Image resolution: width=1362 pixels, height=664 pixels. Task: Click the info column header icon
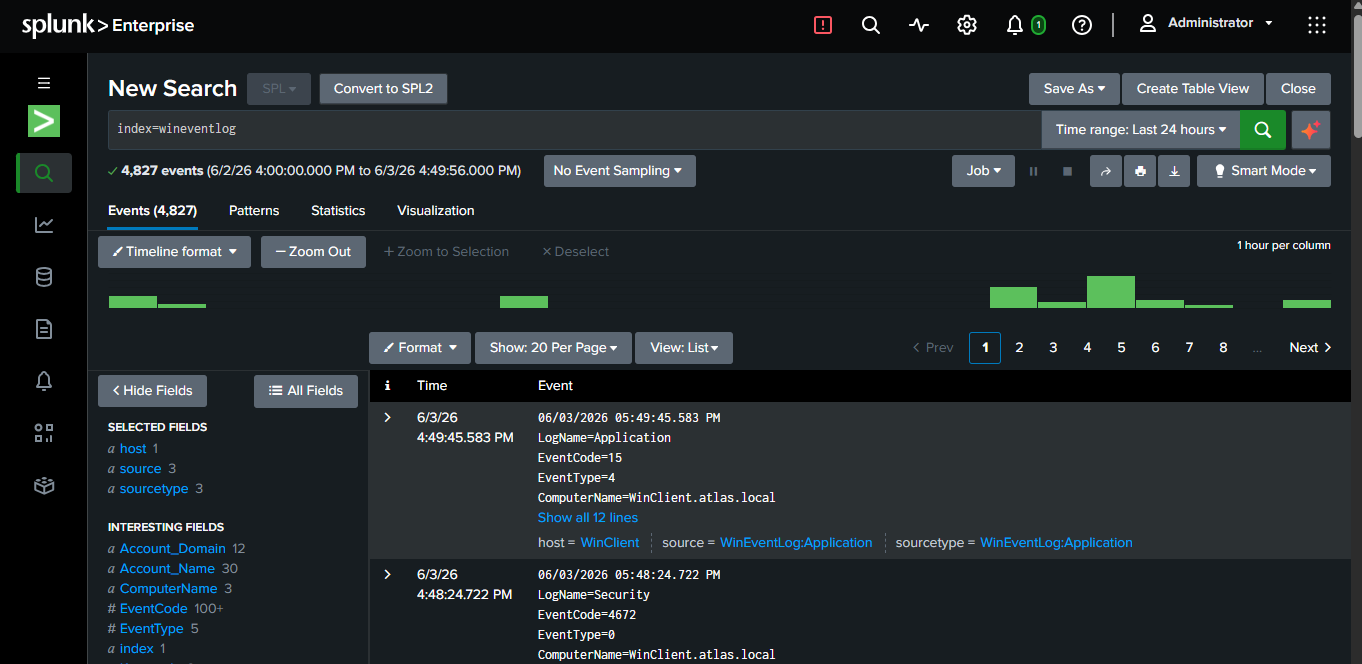click(388, 386)
